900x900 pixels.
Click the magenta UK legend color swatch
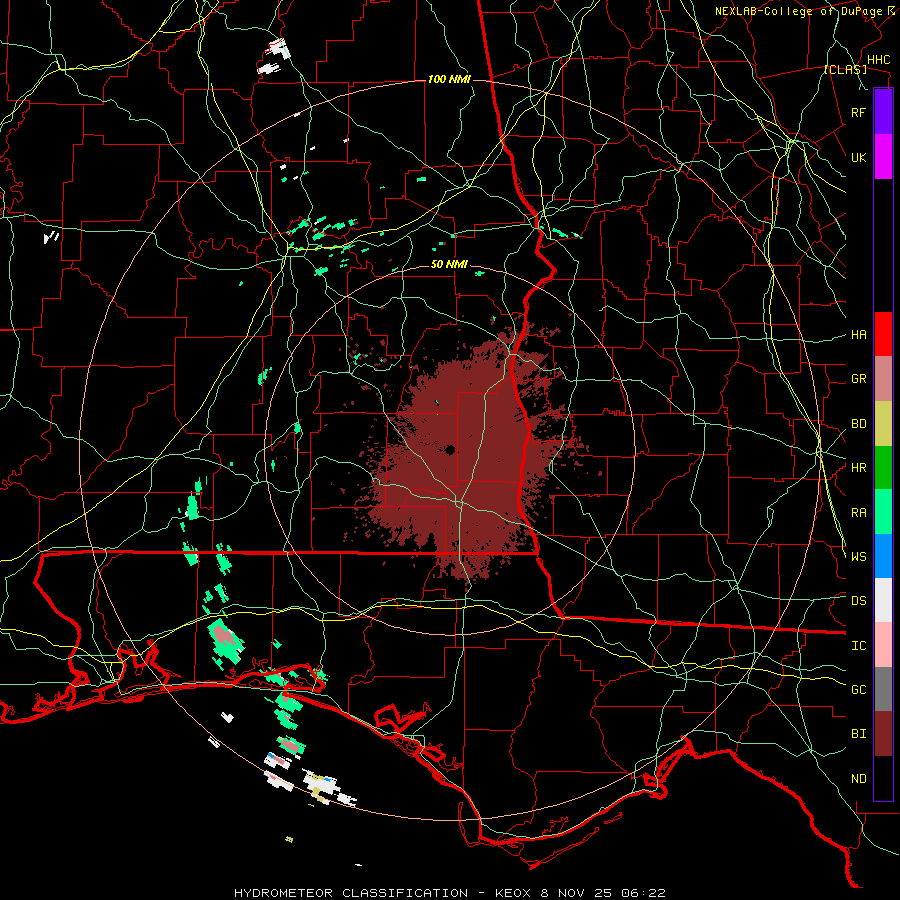coord(883,157)
